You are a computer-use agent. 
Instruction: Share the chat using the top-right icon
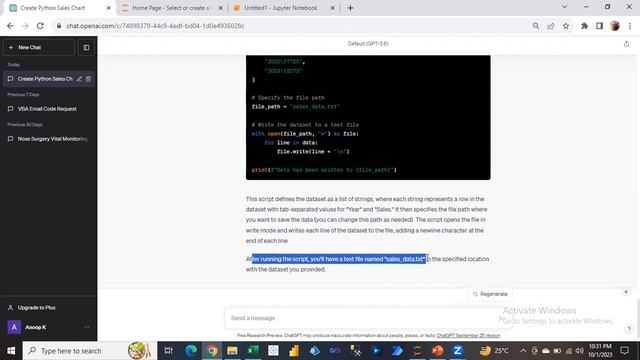coord(626,44)
